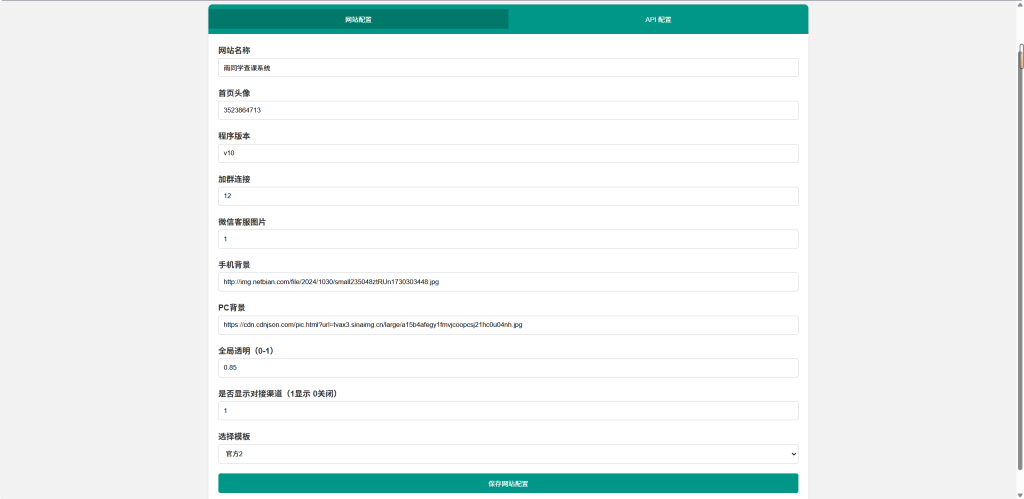Place cursor in PC背景 URL field
Viewport: 1024px width, 499px height.
click(x=508, y=325)
